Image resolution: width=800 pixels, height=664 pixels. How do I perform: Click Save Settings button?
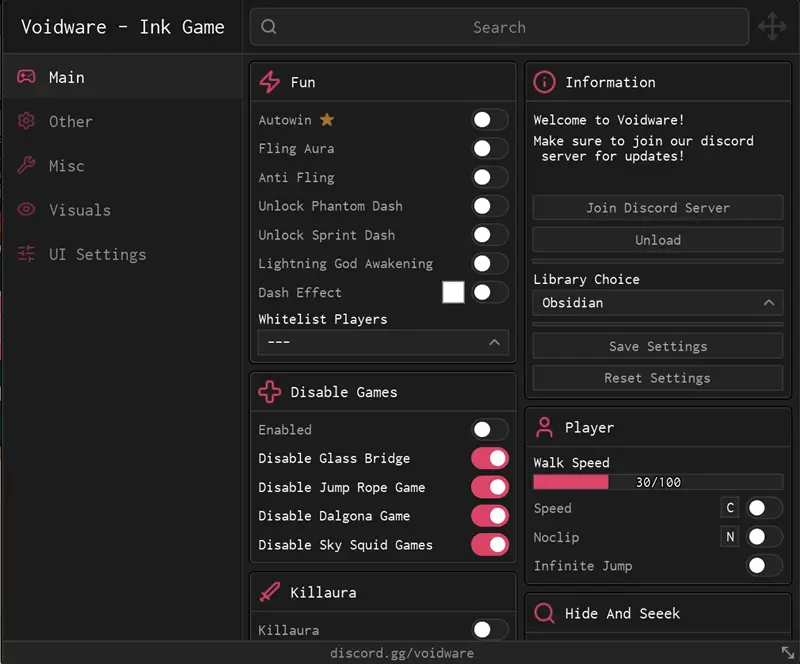(658, 346)
